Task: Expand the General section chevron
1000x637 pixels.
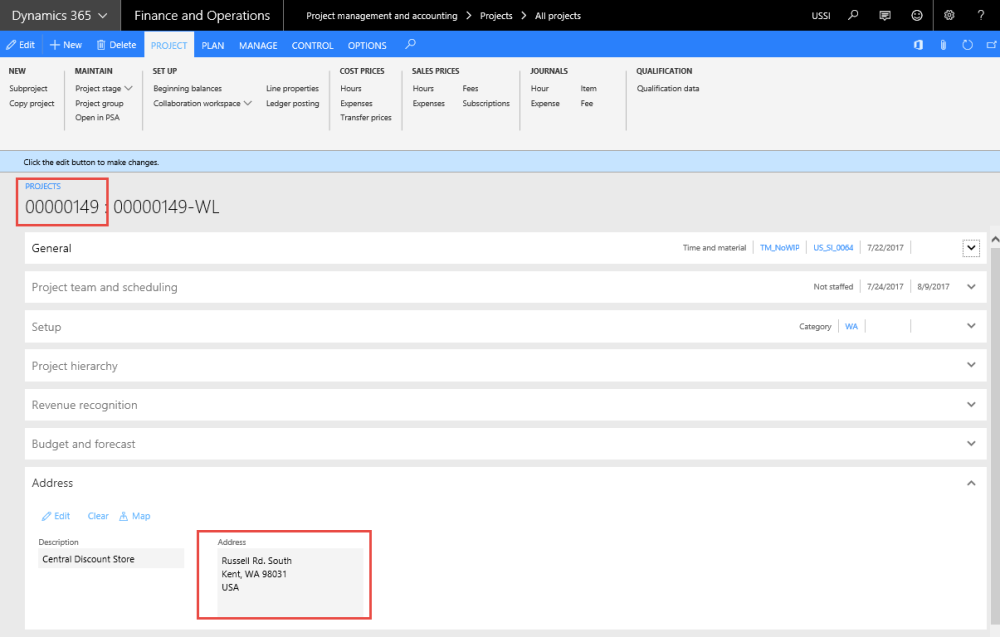Action: (971, 248)
